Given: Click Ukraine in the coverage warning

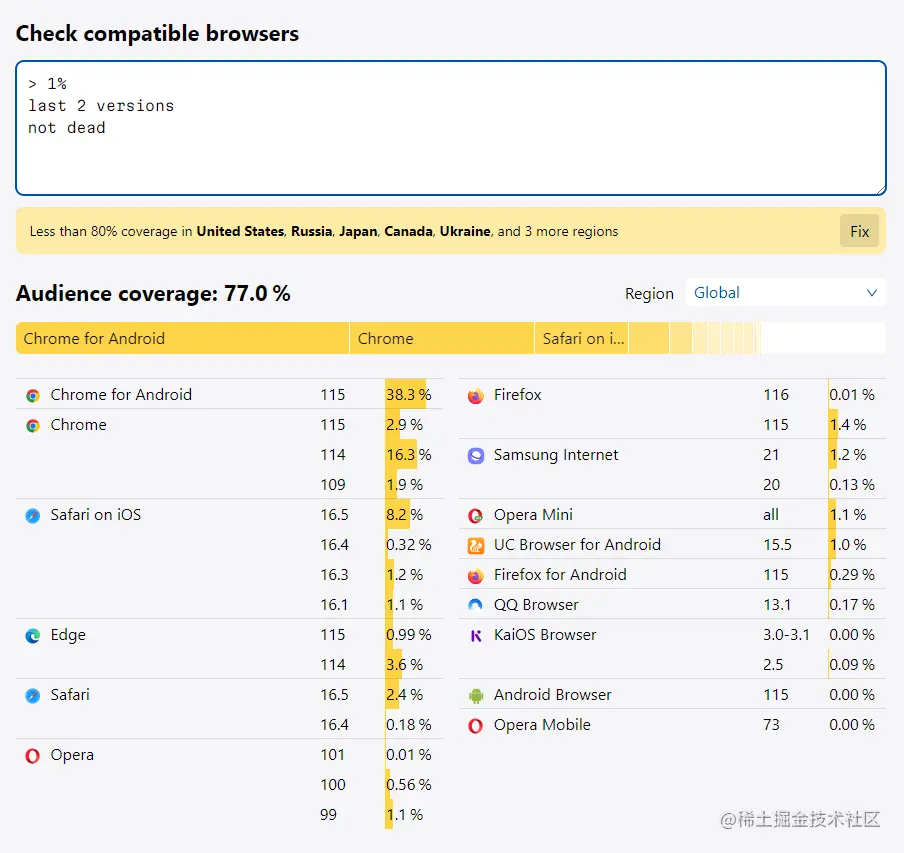Looking at the screenshot, I should [x=465, y=231].
